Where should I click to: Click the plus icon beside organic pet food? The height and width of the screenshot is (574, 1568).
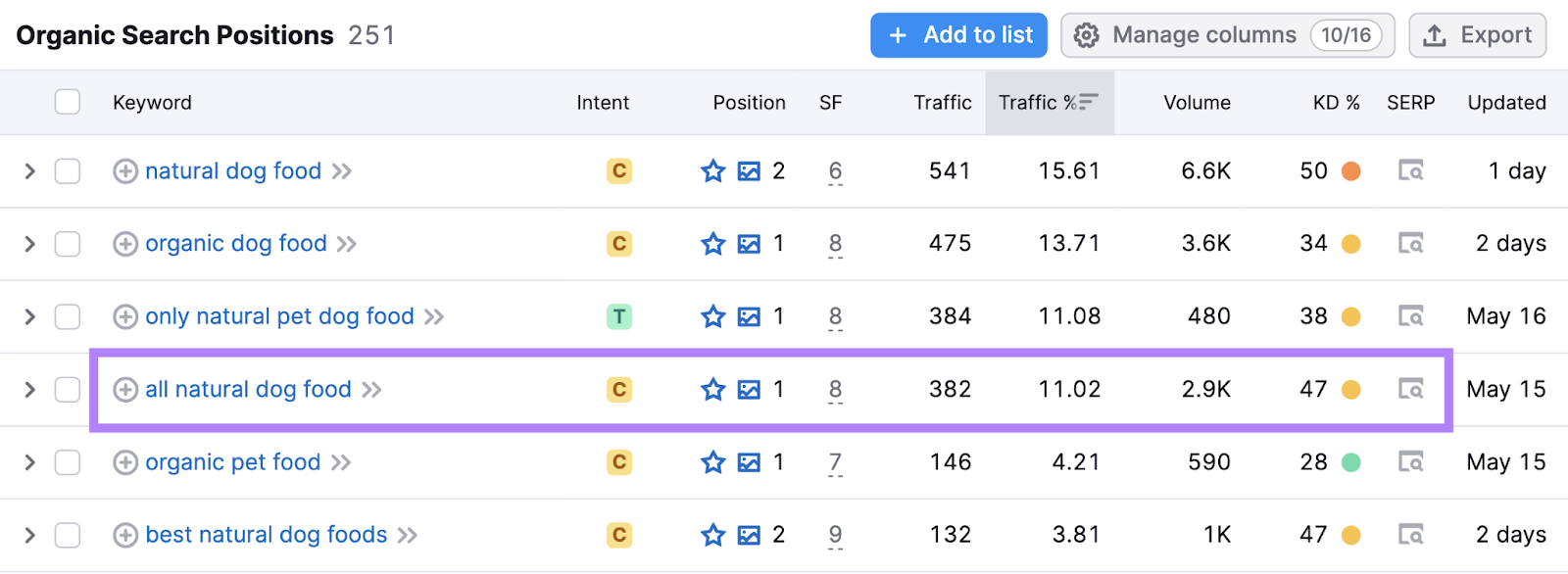(125, 462)
